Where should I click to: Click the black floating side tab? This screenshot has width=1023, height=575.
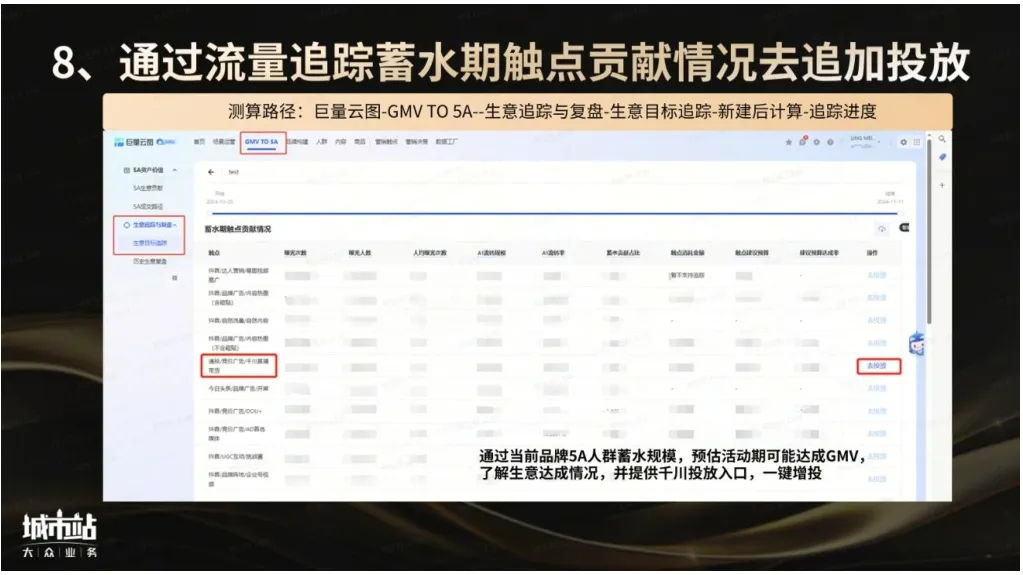coord(904,228)
